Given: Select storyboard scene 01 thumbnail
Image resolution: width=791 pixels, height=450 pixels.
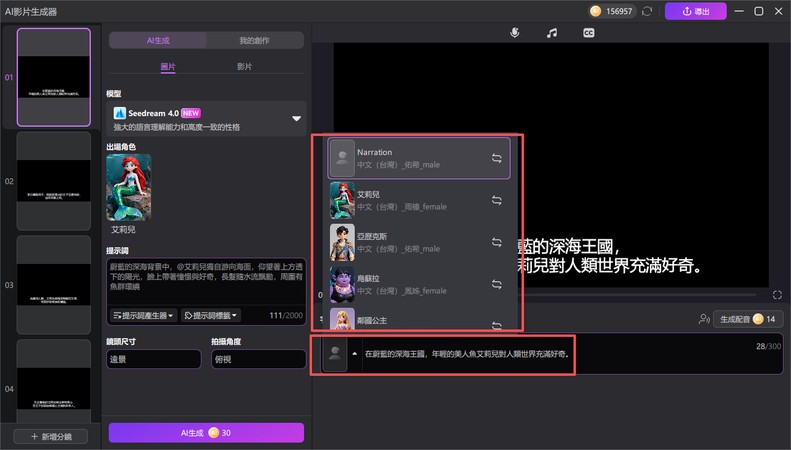Looking at the screenshot, I should tap(54, 77).
